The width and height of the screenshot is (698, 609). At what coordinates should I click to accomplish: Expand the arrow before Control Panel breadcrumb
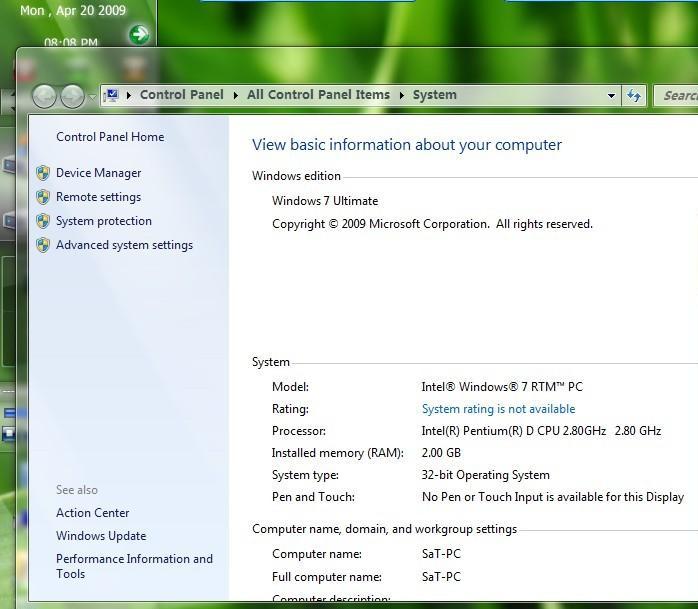[129, 95]
